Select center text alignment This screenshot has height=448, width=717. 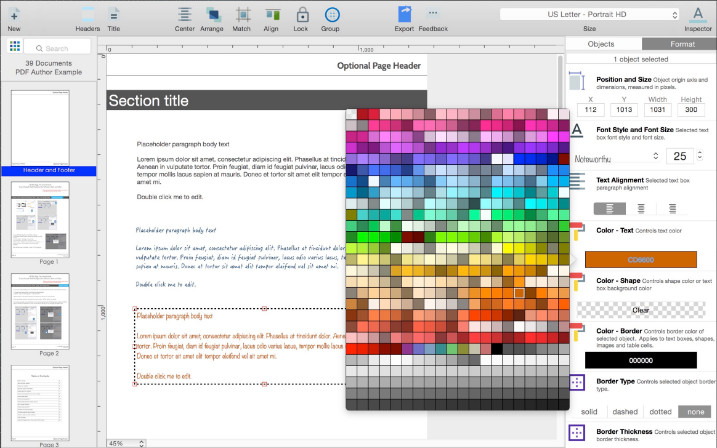coord(641,208)
